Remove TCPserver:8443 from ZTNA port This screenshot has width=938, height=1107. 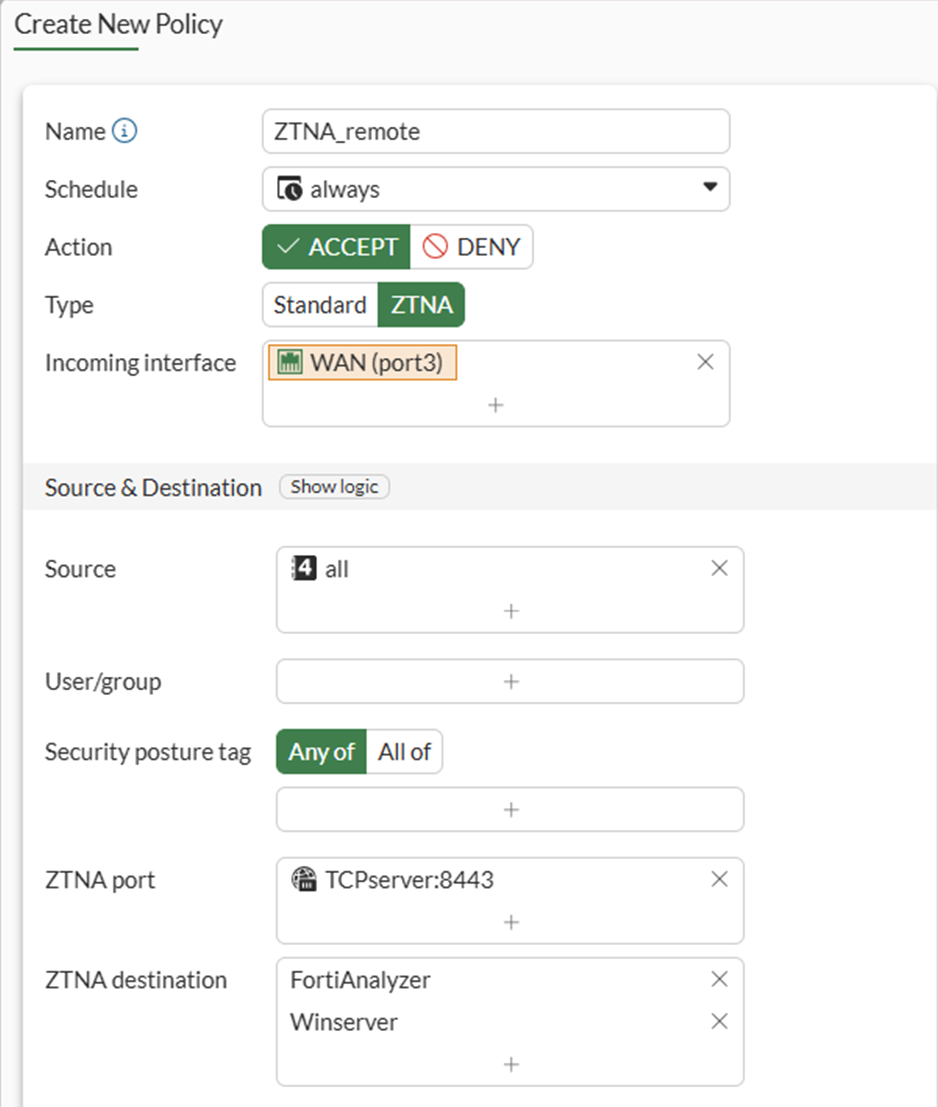click(719, 879)
